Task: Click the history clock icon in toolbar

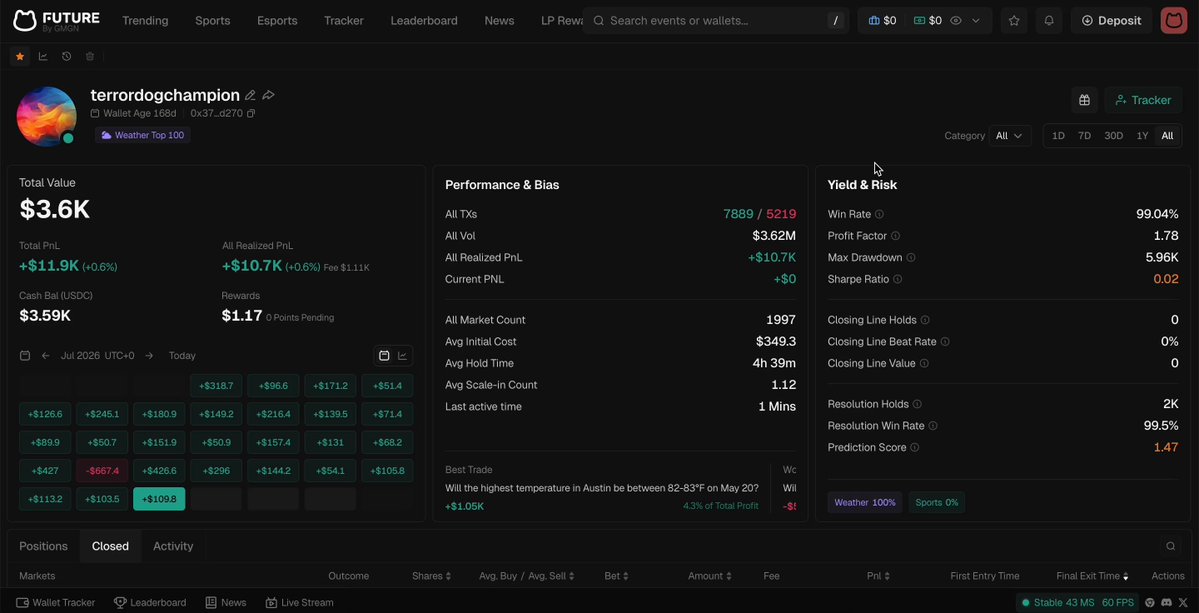Action: pyautogui.click(x=67, y=56)
